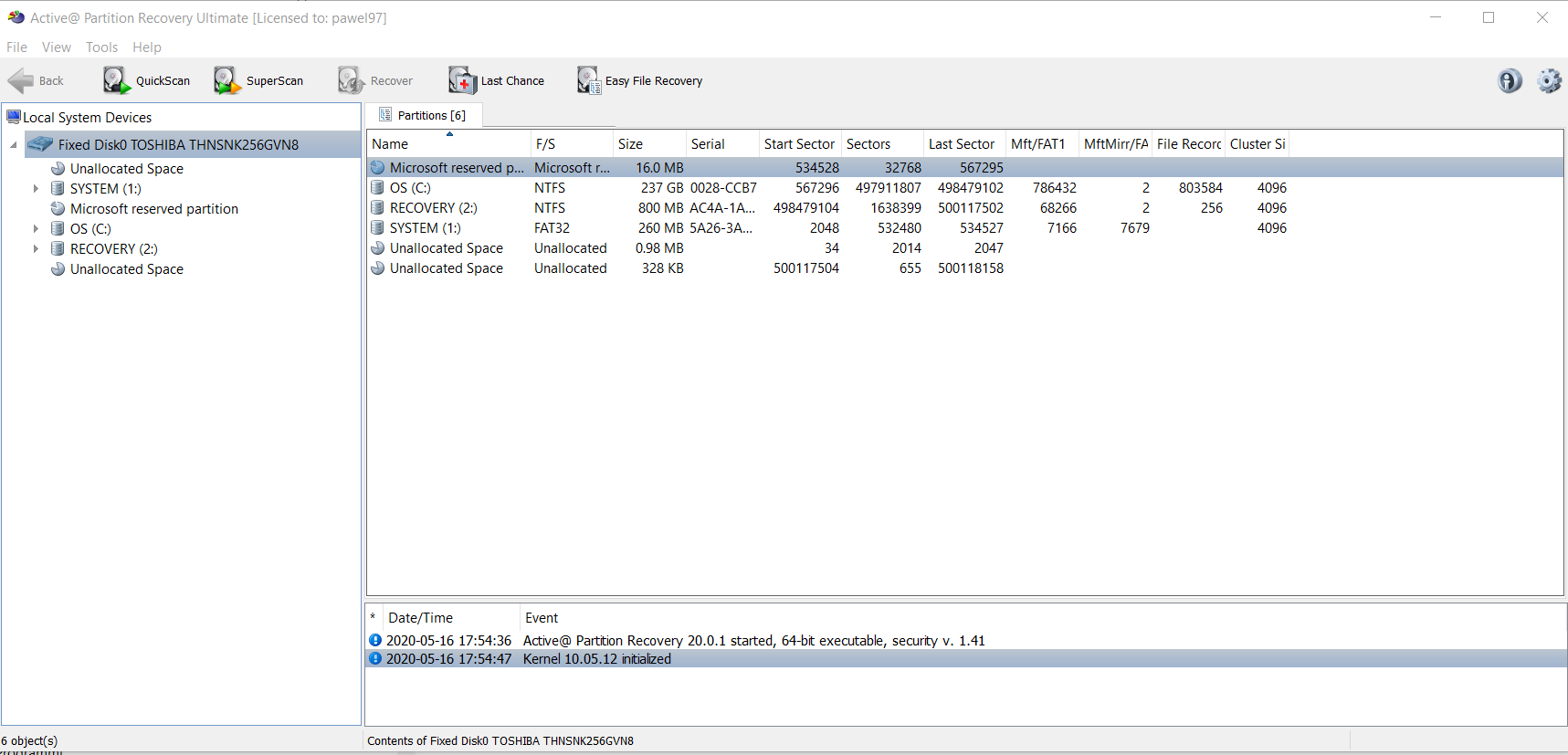Screen dimensions: 1568x755
Task: Click the Date/Time log column header
Action: click(449, 618)
